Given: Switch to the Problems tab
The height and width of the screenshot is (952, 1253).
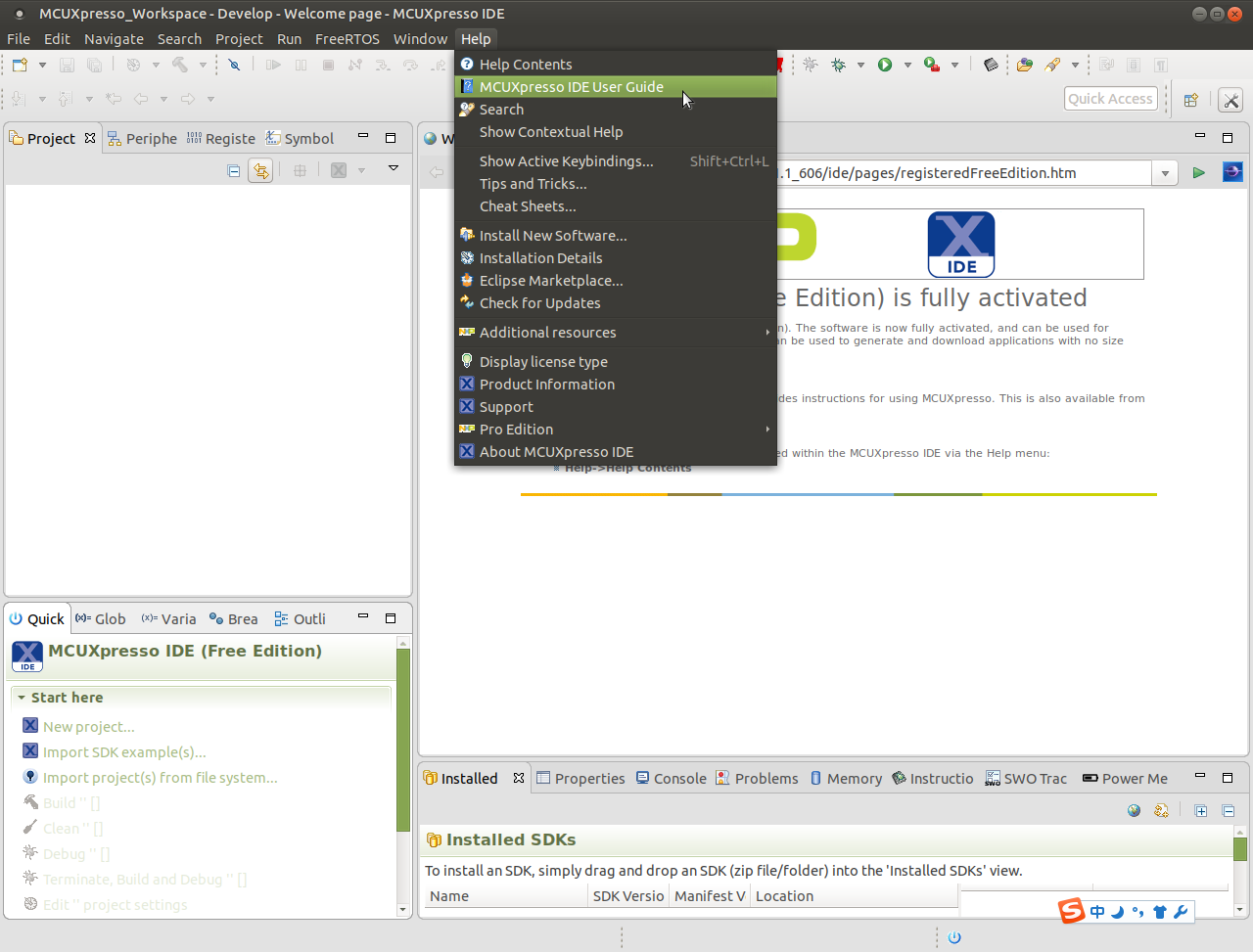Looking at the screenshot, I should (757, 779).
